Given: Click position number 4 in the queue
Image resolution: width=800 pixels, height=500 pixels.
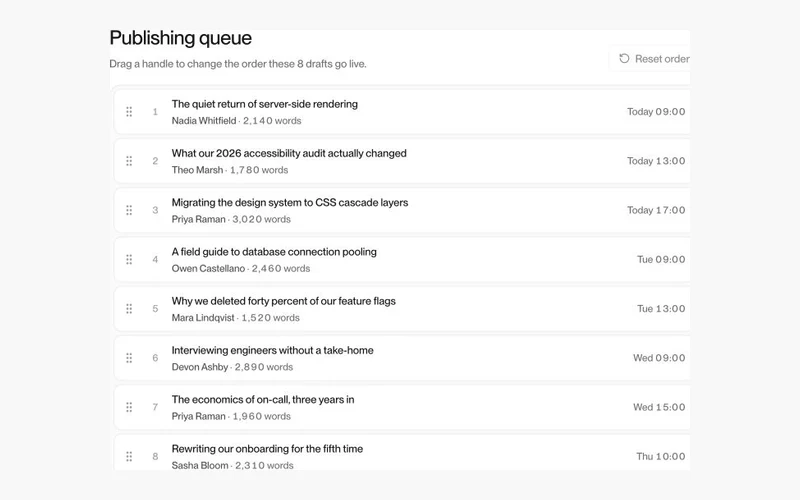Looking at the screenshot, I should click(155, 259).
